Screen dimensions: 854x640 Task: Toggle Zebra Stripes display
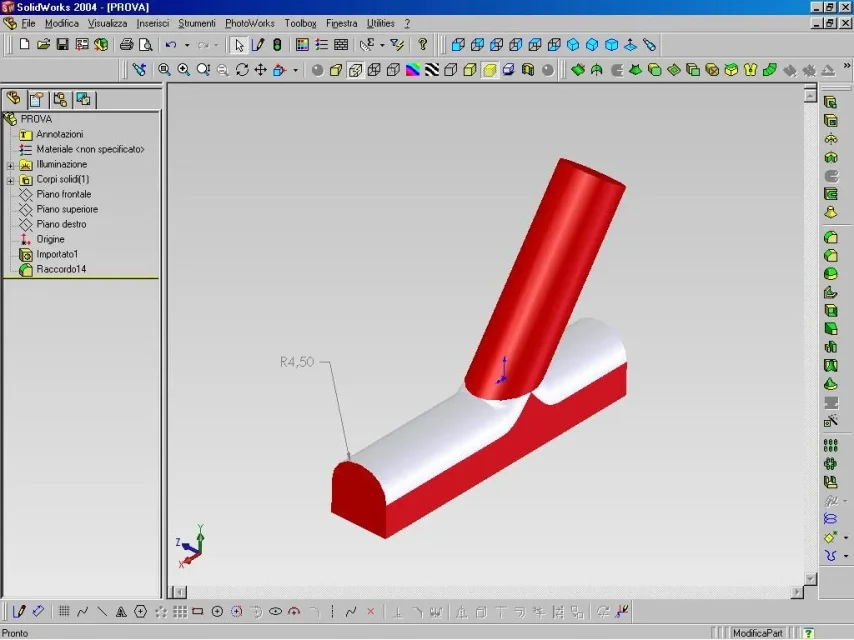[x=432, y=70]
